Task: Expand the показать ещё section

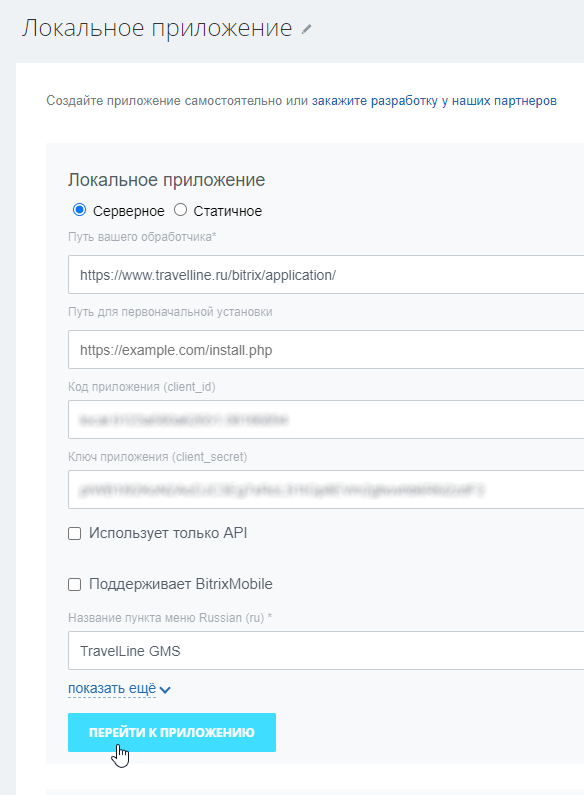Action: point(112,689)
